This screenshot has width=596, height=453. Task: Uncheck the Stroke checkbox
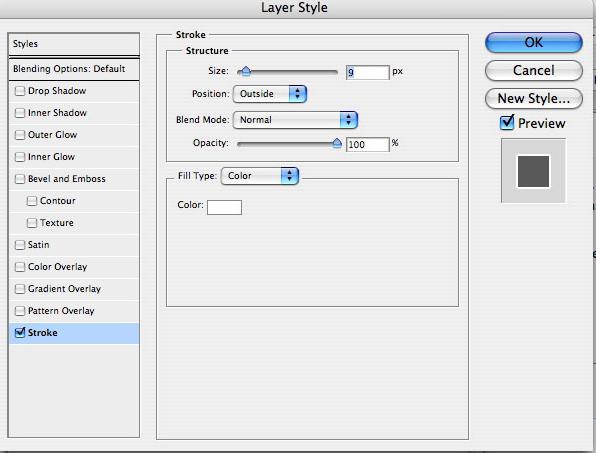[19, 333]
